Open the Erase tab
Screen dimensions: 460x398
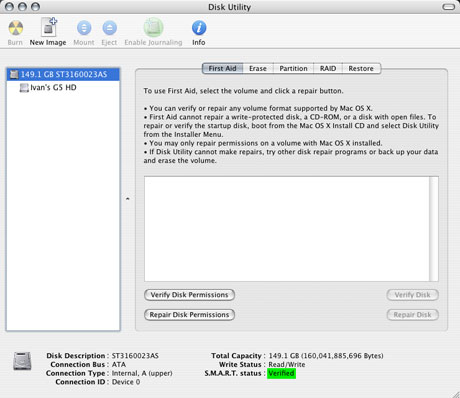click(258, 69)
